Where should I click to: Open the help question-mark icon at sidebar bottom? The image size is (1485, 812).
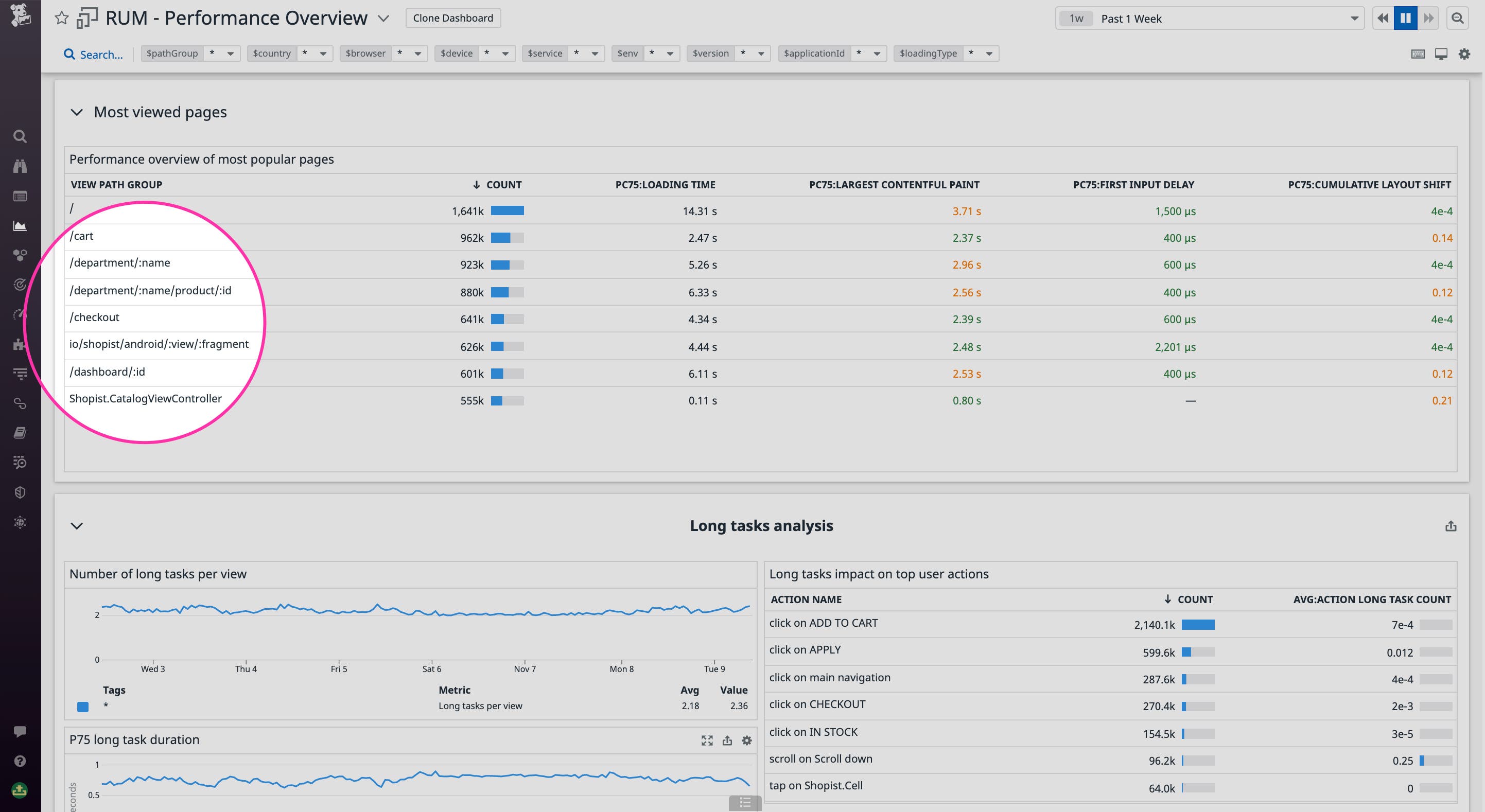point(20,762)
